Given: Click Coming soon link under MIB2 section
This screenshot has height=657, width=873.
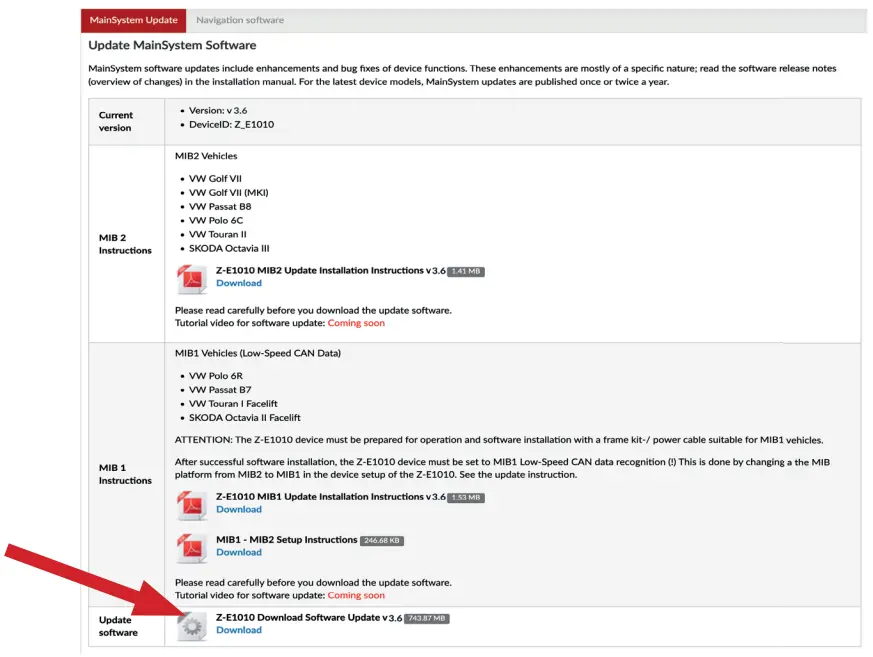Looking at the screenshot, I should (x=356, y=323).
